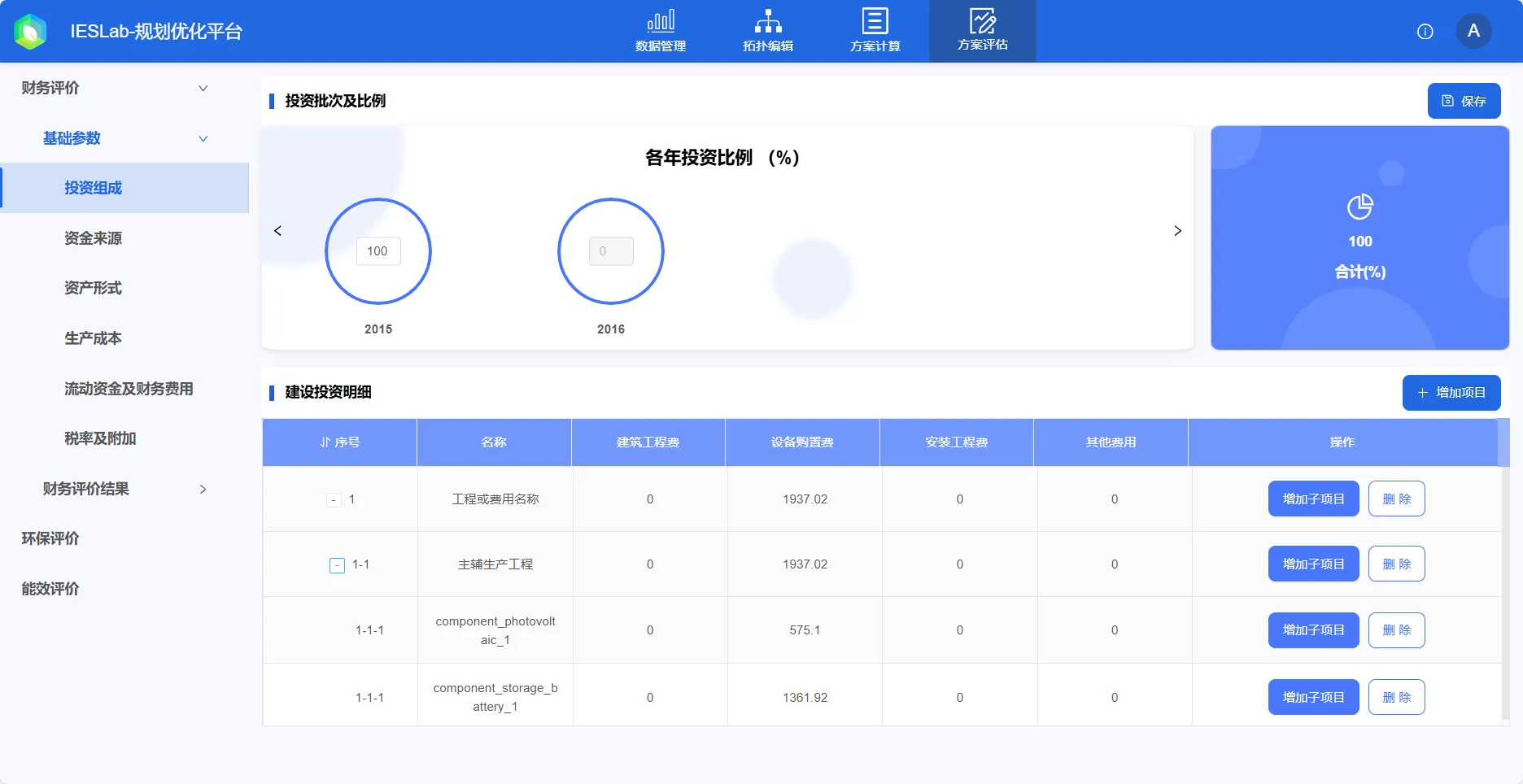Click the sort icon beside 序号
The height and width of the screenshot is (784, 1523).
tap(325, 442)
